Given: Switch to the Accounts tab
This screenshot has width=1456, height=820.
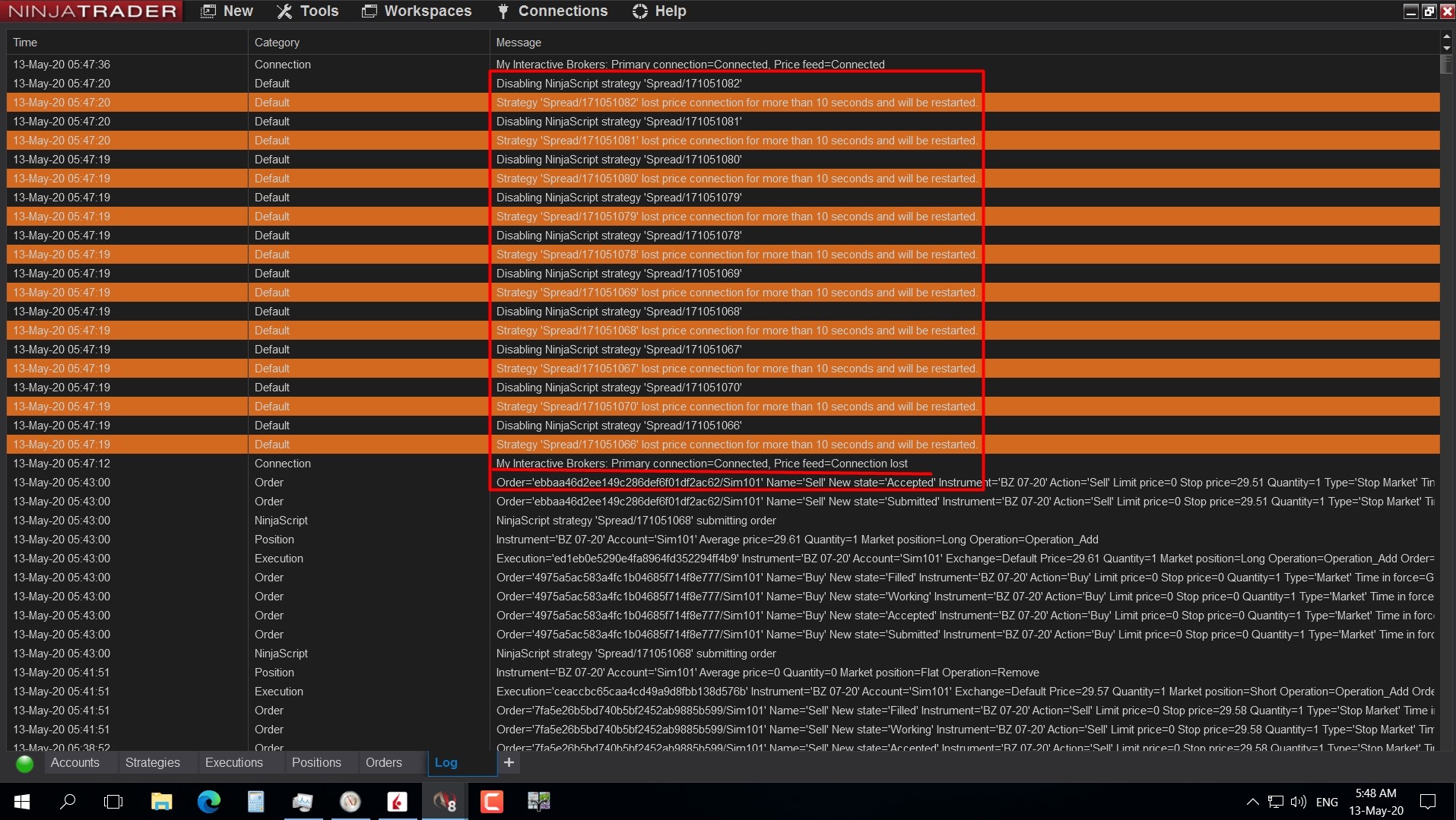Looking at the screenshot, I should click(x=74, y=763).
